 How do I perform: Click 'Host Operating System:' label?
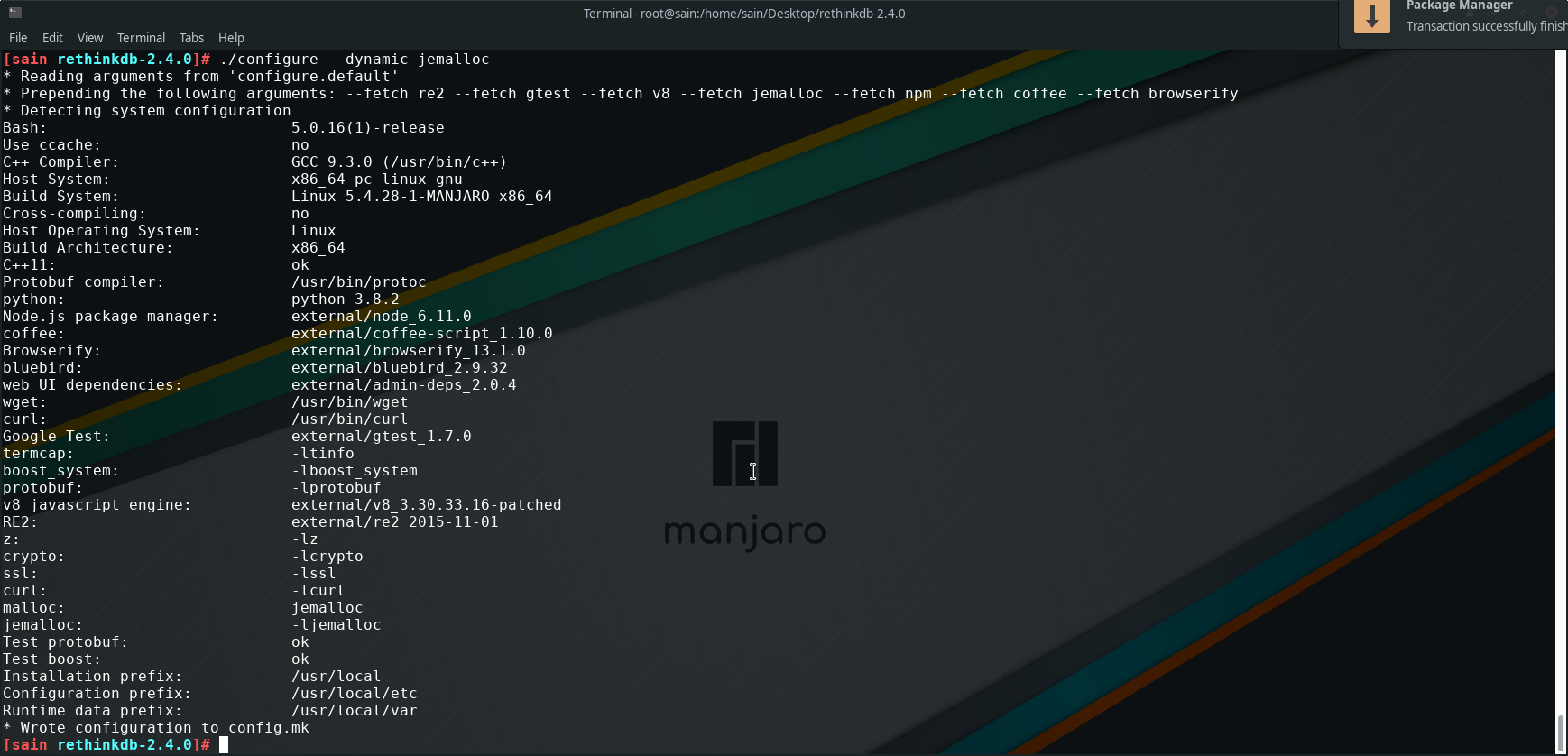coord(101,231)
